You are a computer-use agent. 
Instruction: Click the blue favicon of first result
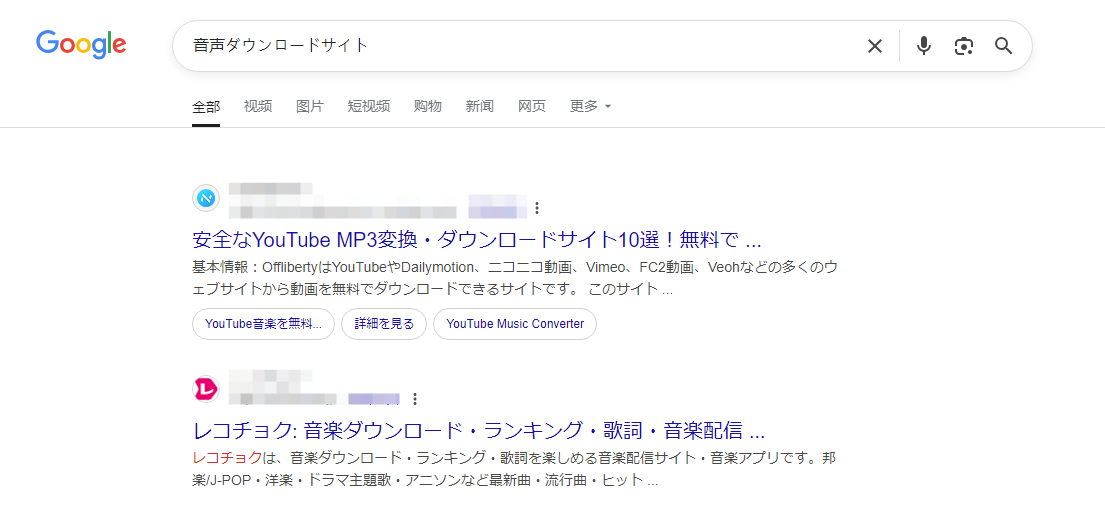(x=206, y=198)
